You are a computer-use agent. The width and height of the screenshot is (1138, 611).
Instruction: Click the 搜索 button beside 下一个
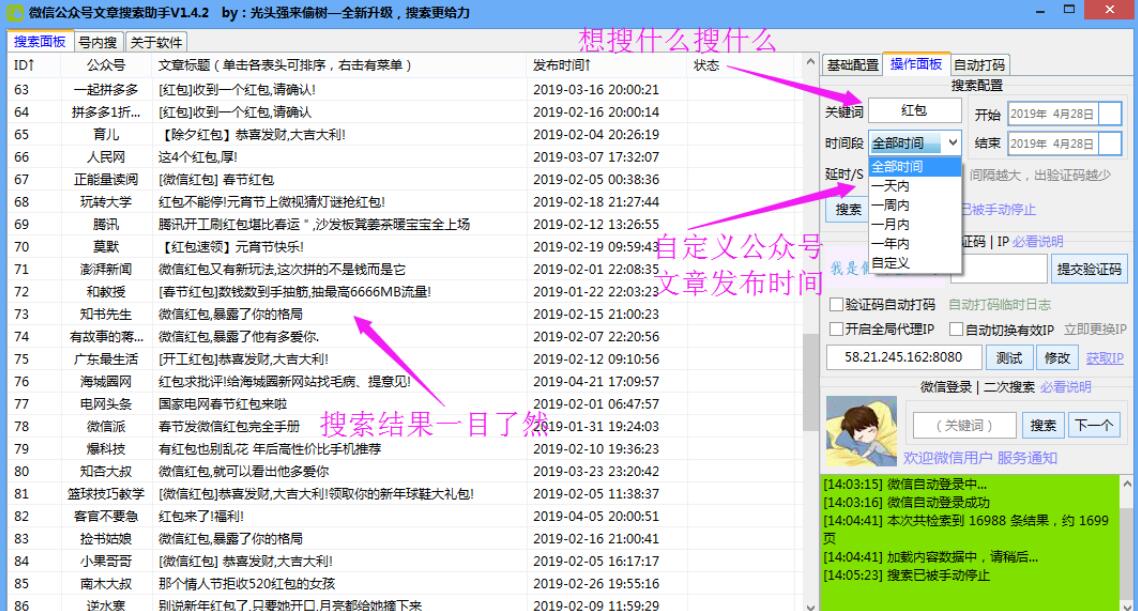1043,425
